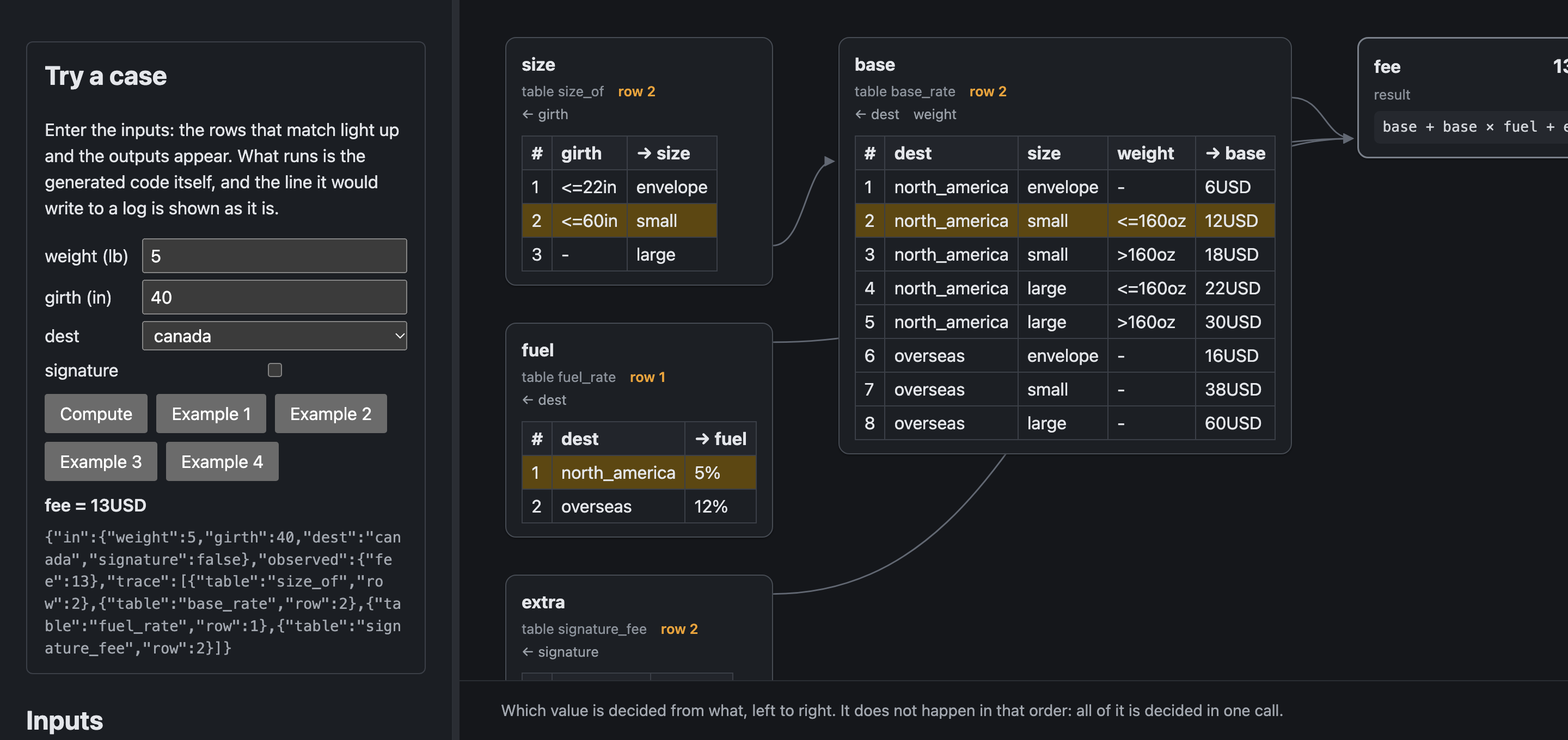Load Example 3 inputs
This screenshot has height=740, width=1568.
pyautogui.click(x=100, y=462)
